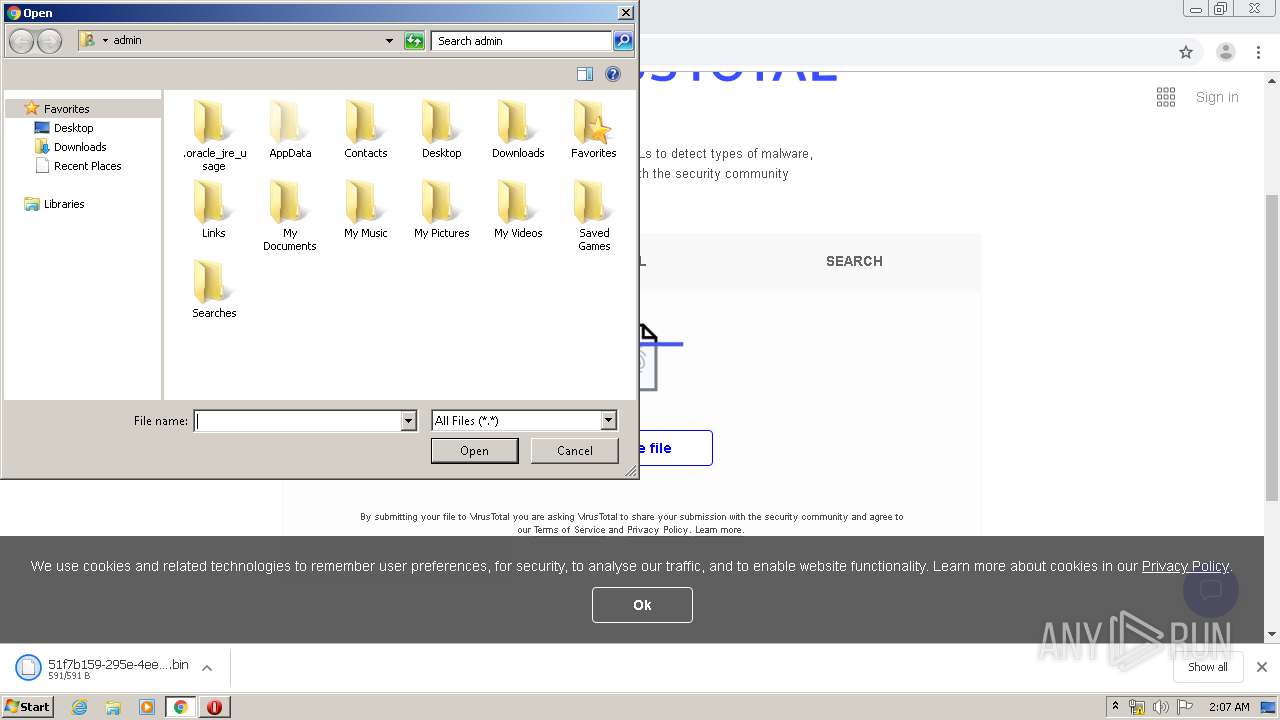The height and width of the screenshot is (720, 1280).
Task: Select the Downloads folder icon in file list
Action: pos(518,130)
